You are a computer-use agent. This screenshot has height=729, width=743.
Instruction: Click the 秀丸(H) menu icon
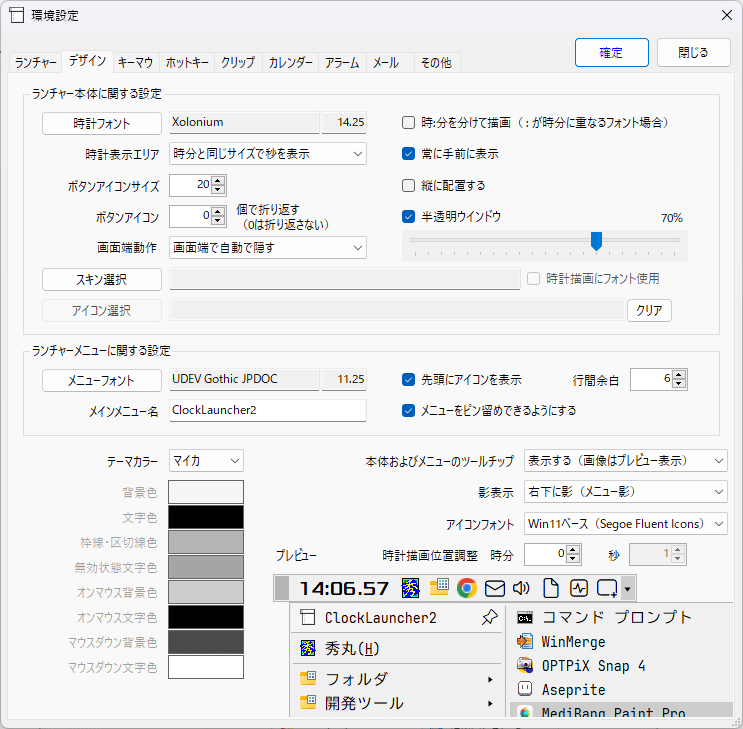pos(308,648)
